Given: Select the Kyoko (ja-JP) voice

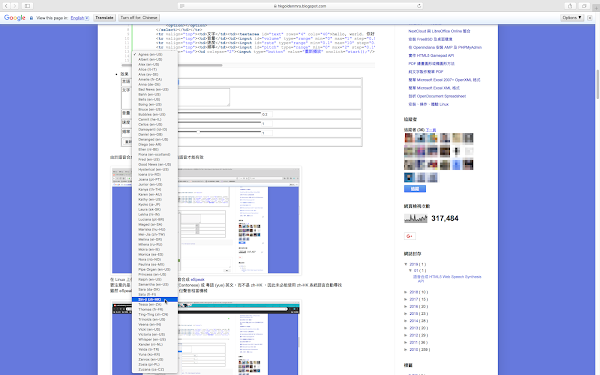Looking at the screenshot, I should click(155, 204).
